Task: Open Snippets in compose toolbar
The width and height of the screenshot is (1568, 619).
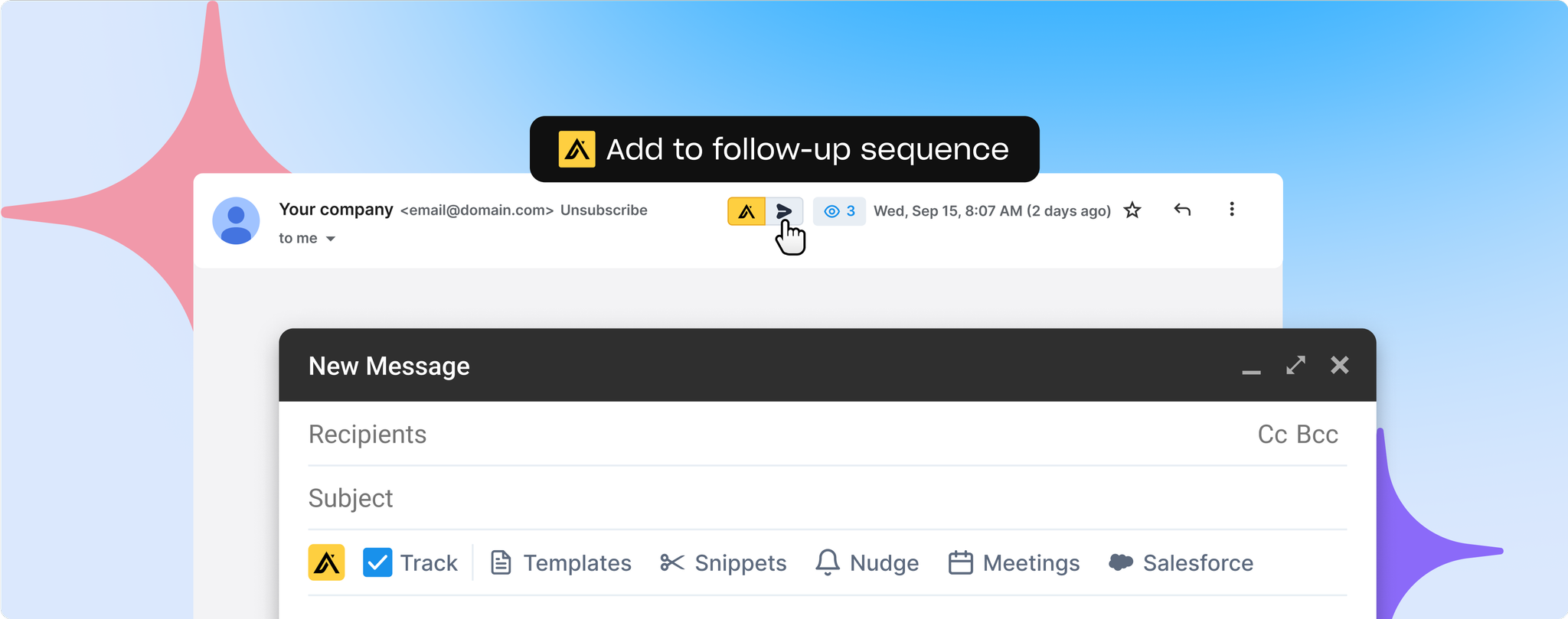Action: point(723,562)
